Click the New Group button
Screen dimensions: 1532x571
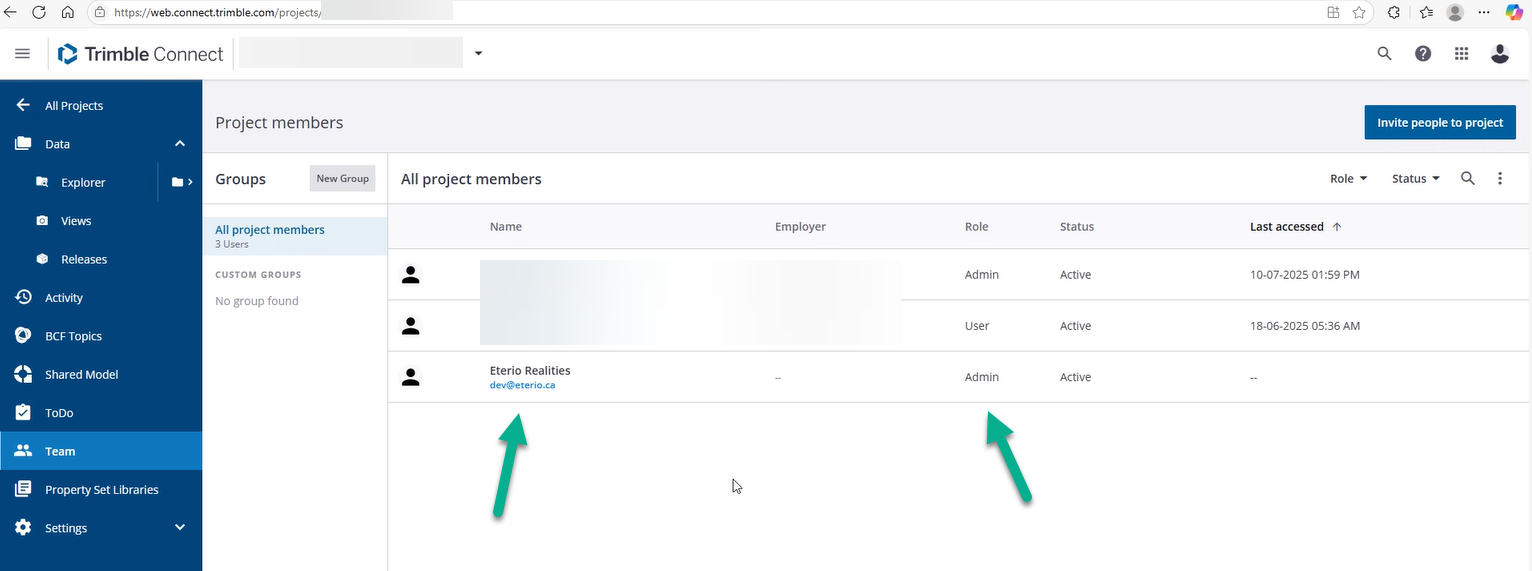[x=342, y=179]
